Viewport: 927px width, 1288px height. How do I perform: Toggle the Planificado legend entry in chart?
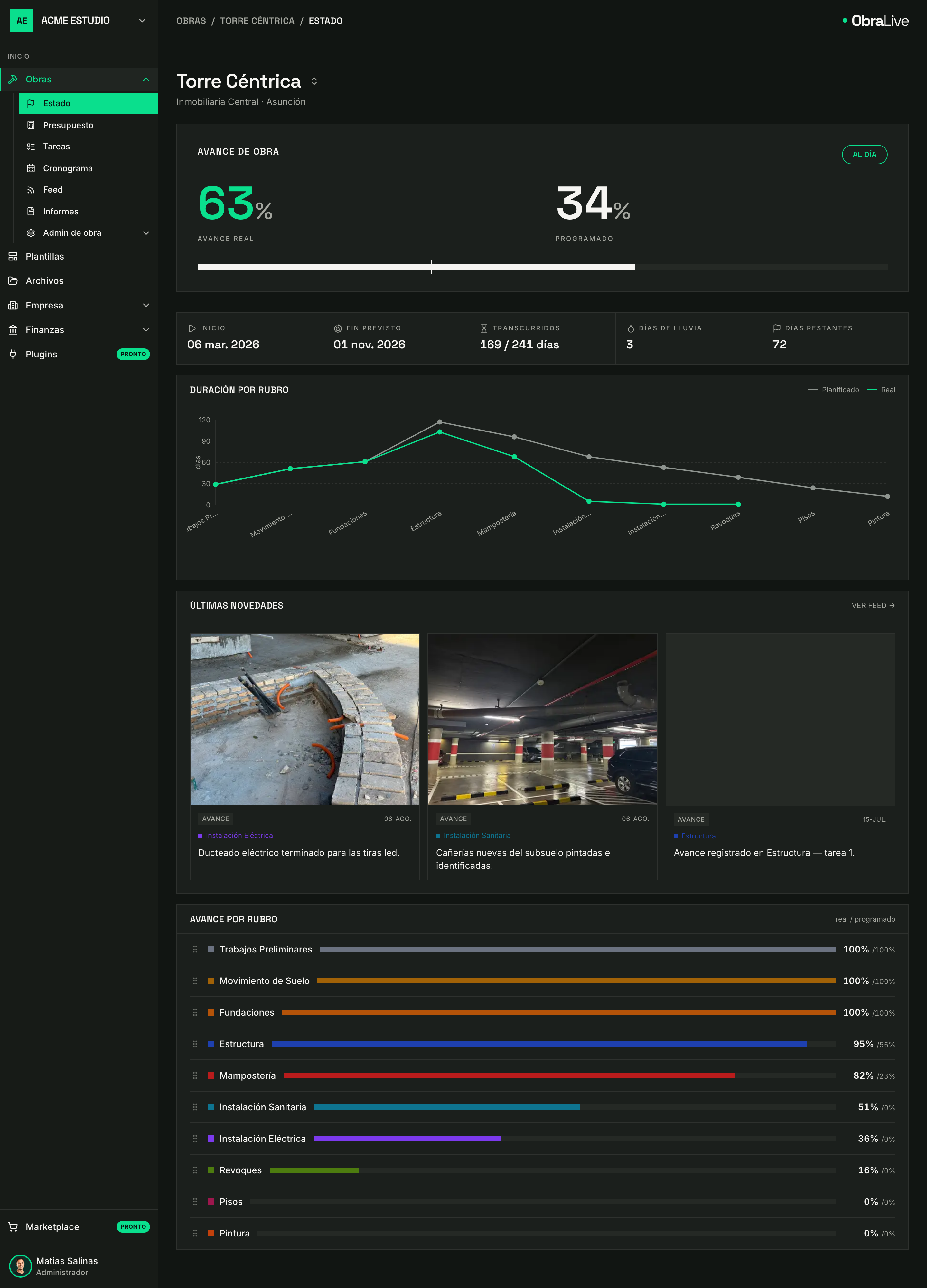[833, 390]
